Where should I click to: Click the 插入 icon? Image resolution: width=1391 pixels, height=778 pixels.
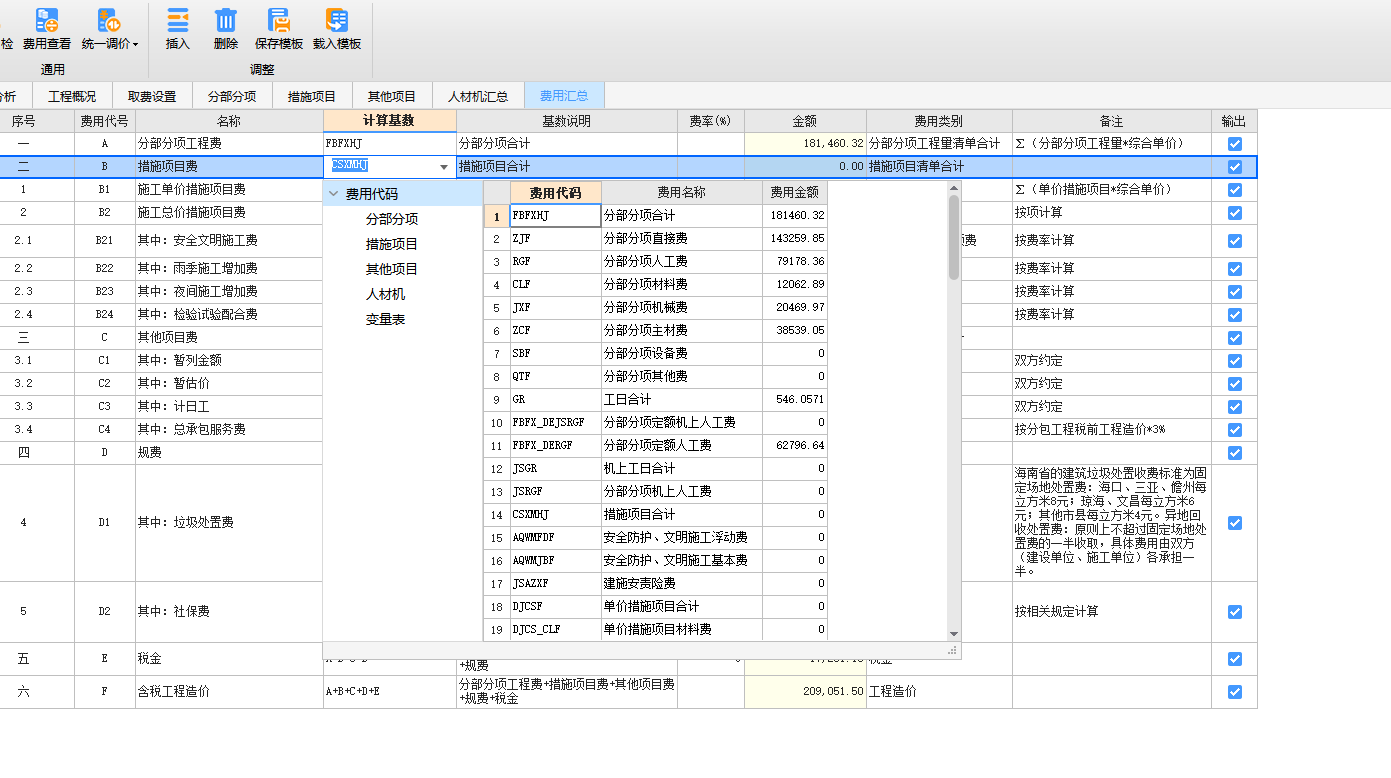[177, 20]
